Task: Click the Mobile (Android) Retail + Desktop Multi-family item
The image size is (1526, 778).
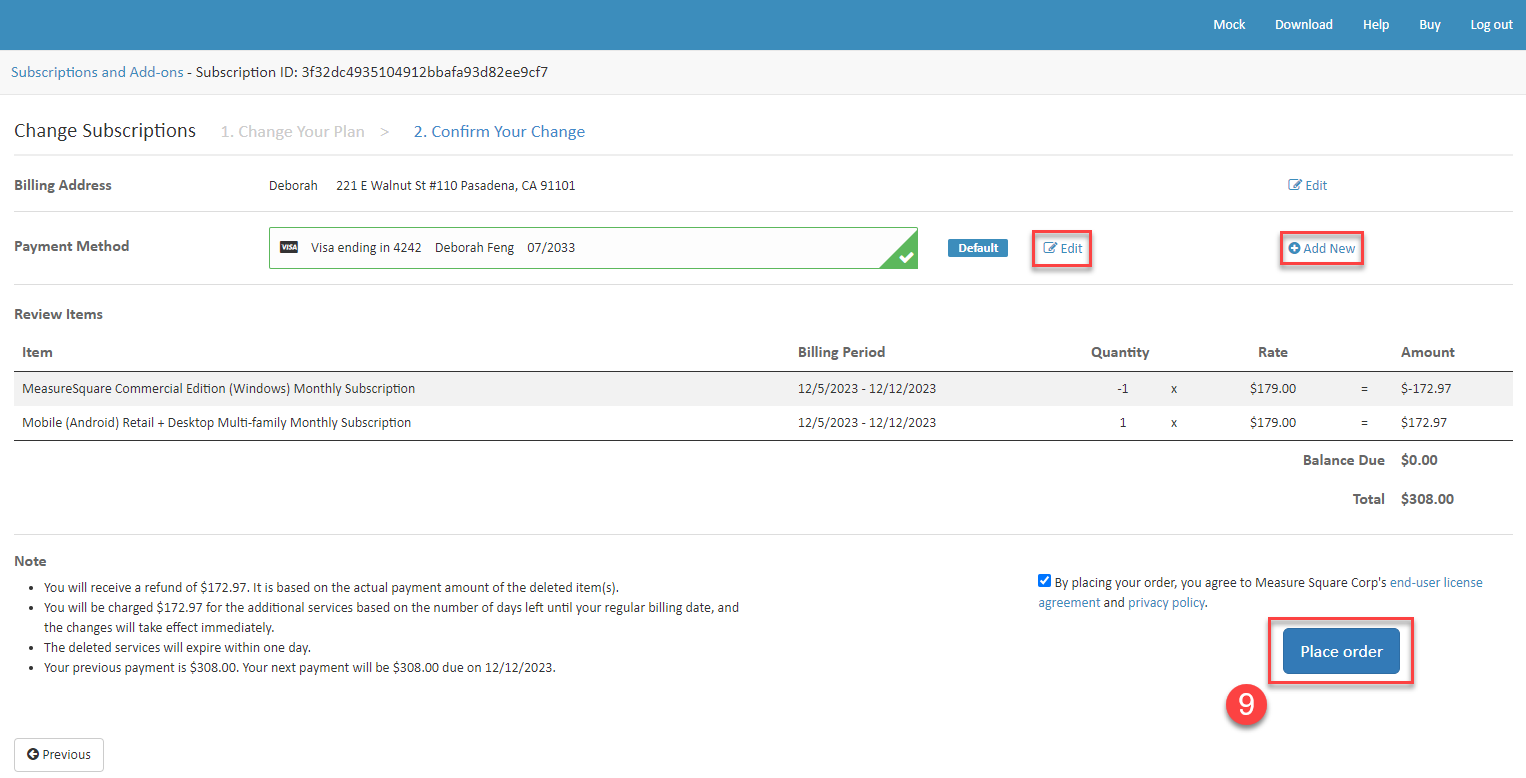Action: click(217, 422)
